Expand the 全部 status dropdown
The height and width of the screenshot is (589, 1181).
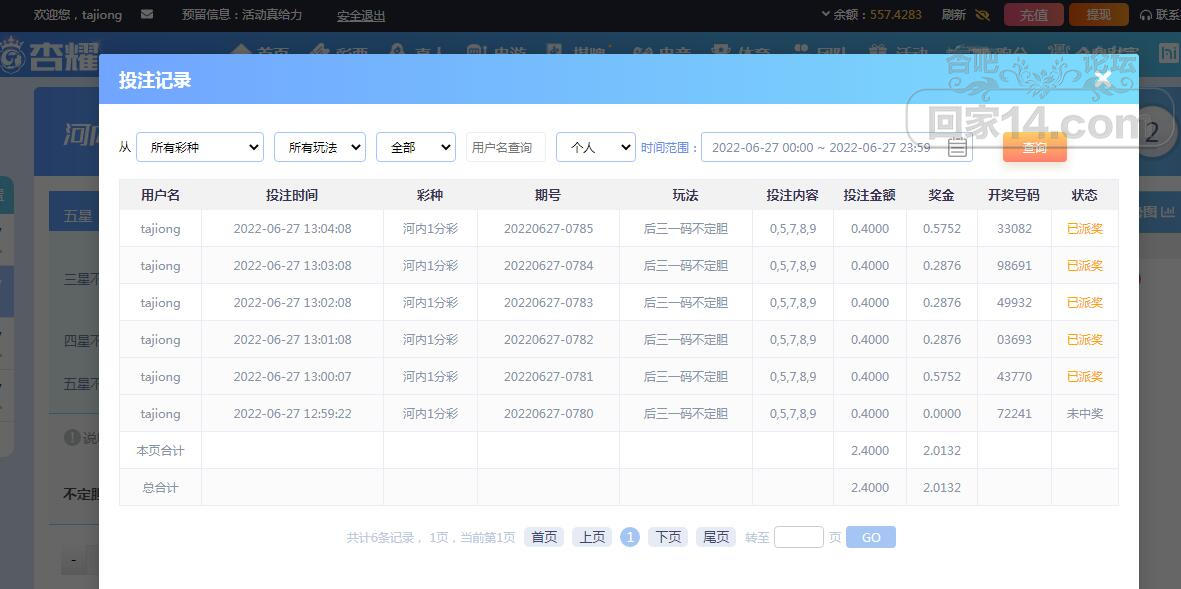[416, 147]
